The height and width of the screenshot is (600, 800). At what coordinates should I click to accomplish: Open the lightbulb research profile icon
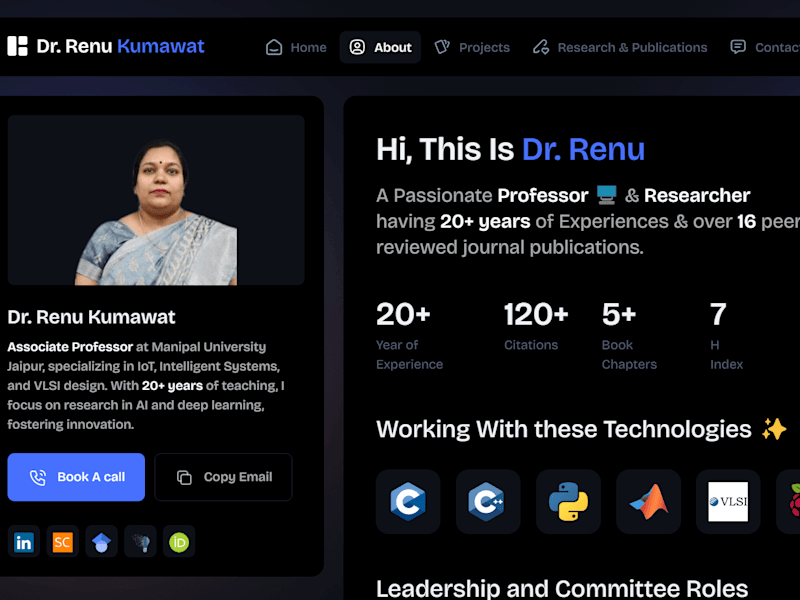click(140, 542)
